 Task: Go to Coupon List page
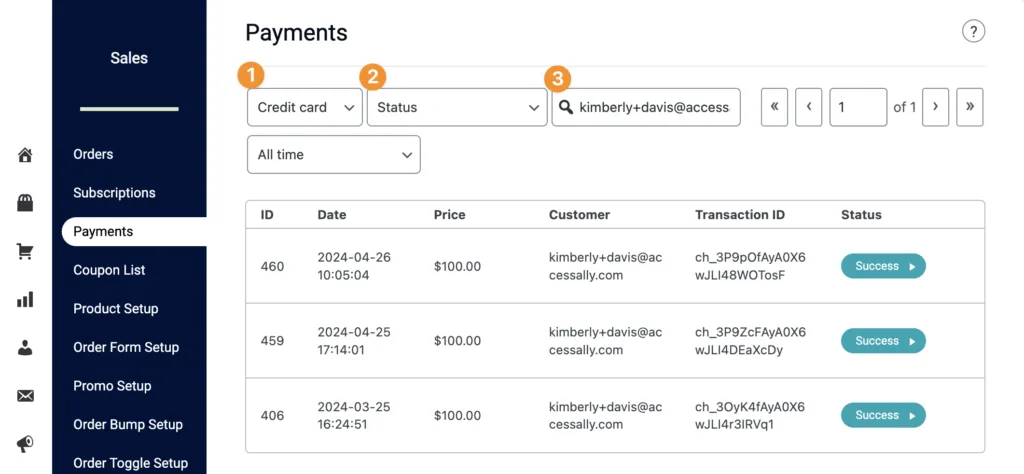click(x=109, y=270)
